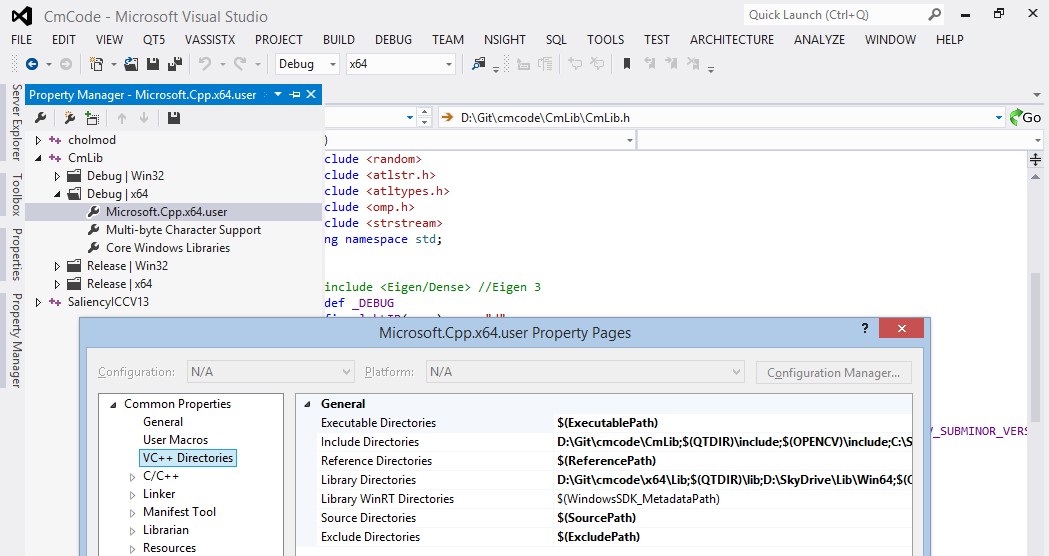Open the BUILD menu
This screenshot has height=556, width=1049.
tap(338, 40)
